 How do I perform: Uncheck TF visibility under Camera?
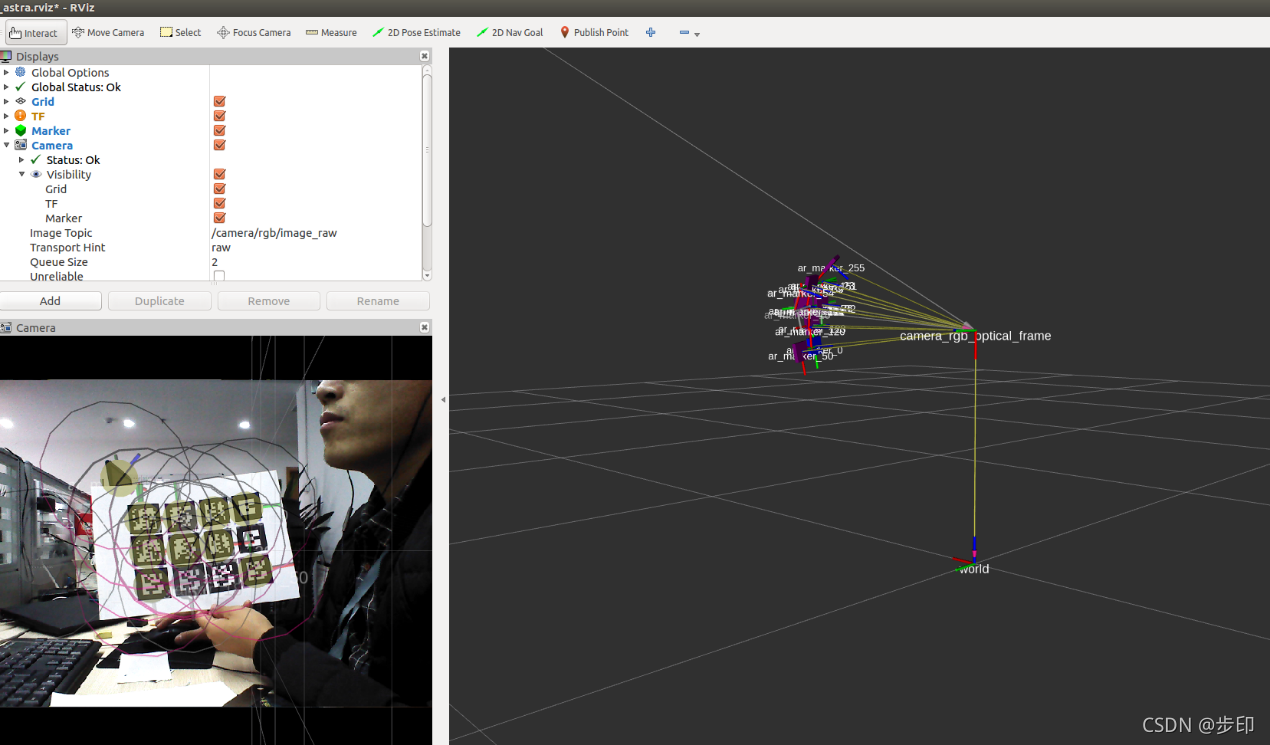[x=219, y=203]
